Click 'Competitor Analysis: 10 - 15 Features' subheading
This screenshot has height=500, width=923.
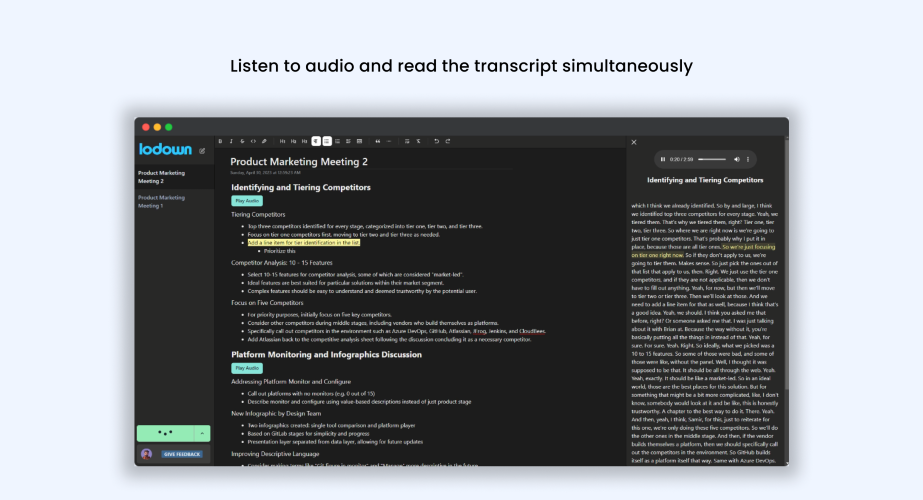[281, 263]
